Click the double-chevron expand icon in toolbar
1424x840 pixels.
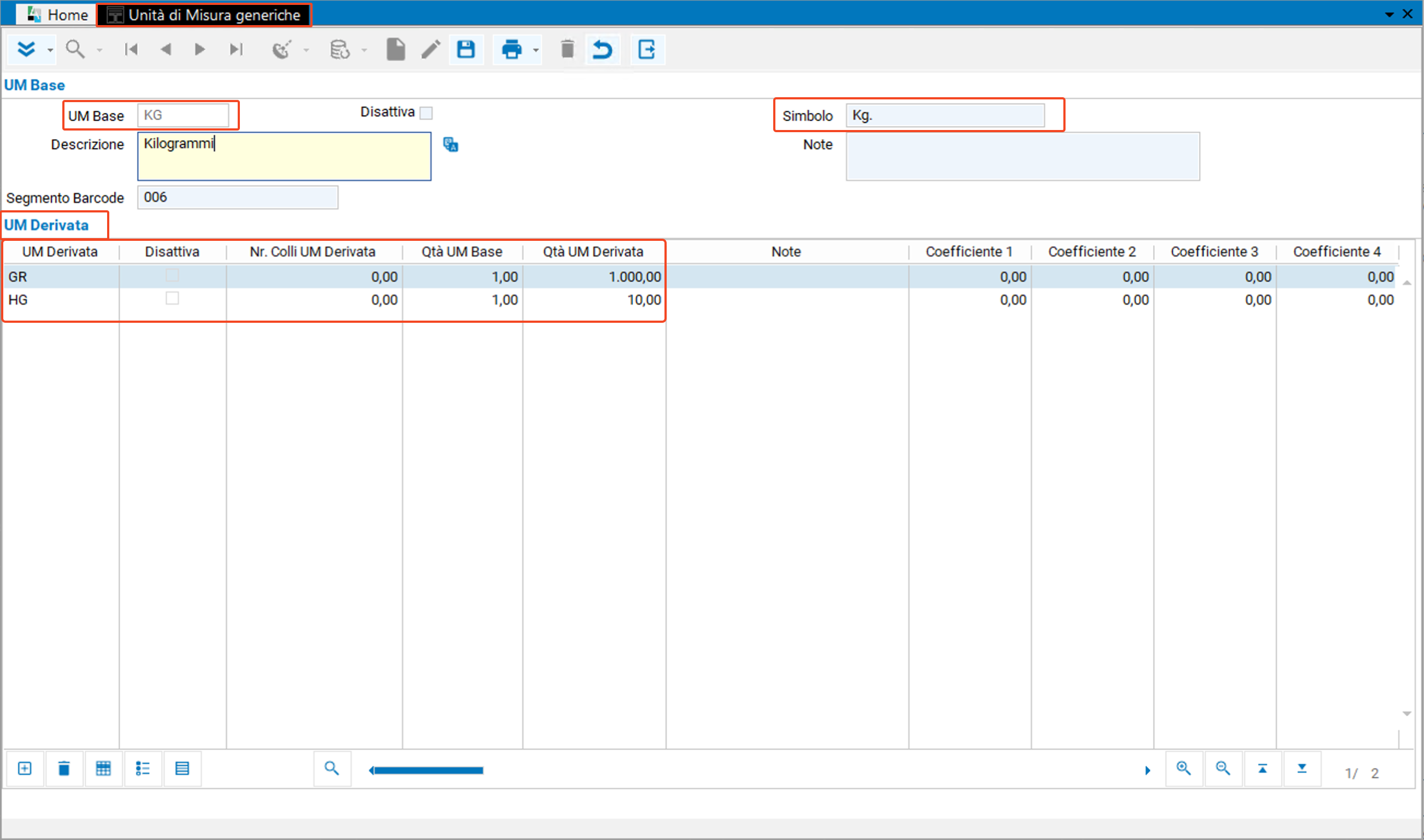tap(26, 49)
